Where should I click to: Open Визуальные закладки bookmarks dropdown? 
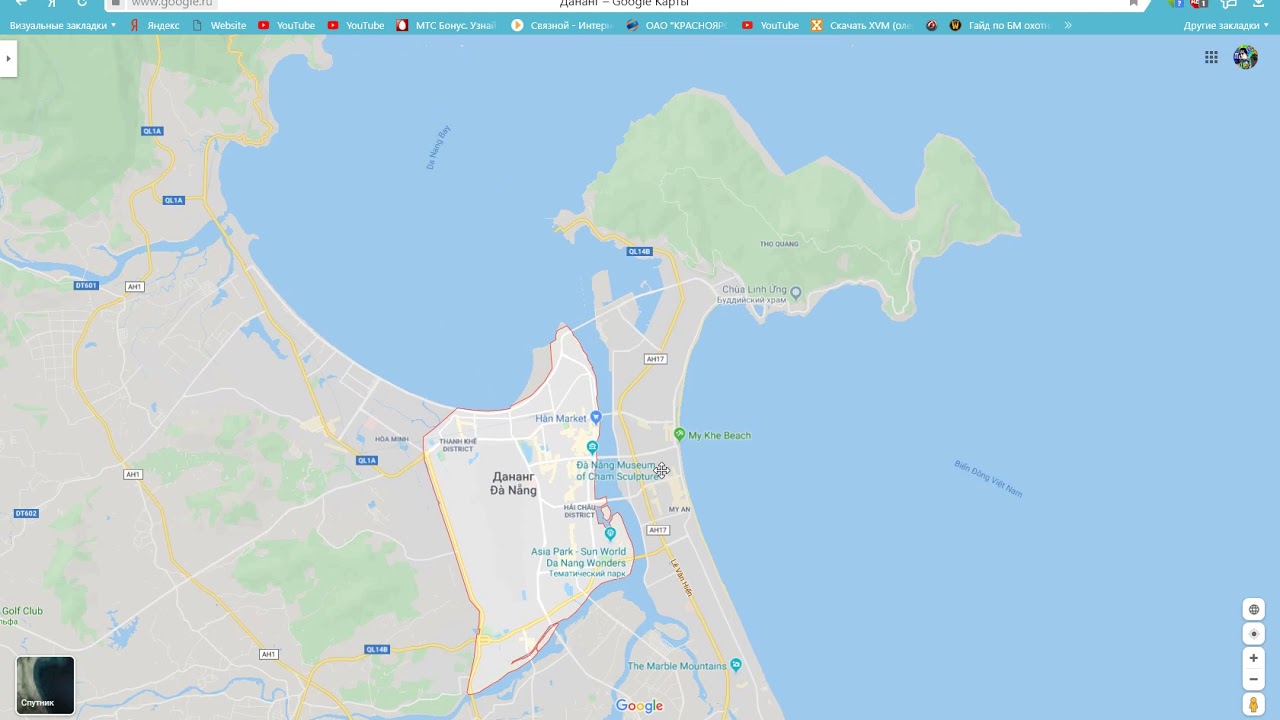pyautogui.click(x=63, y=25)
